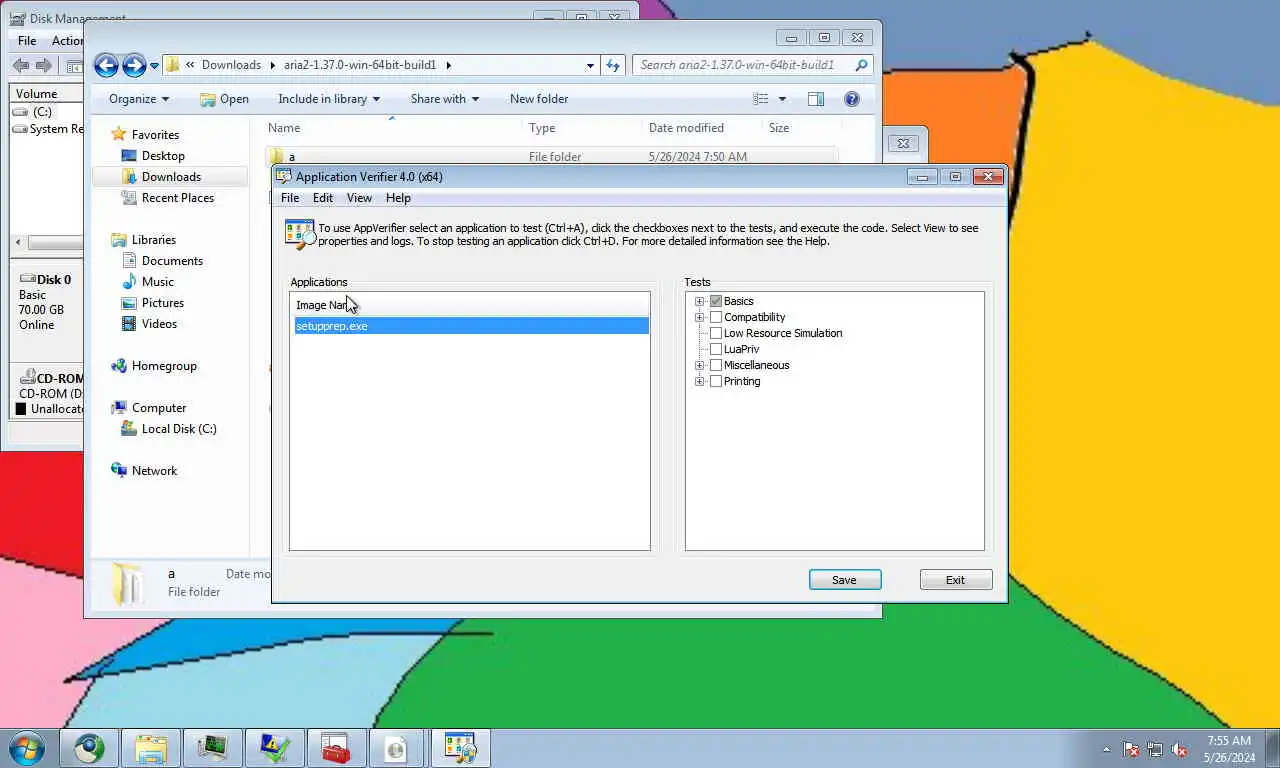Expand the Basics test node
1280x768 pixels.
click(700, 301)
